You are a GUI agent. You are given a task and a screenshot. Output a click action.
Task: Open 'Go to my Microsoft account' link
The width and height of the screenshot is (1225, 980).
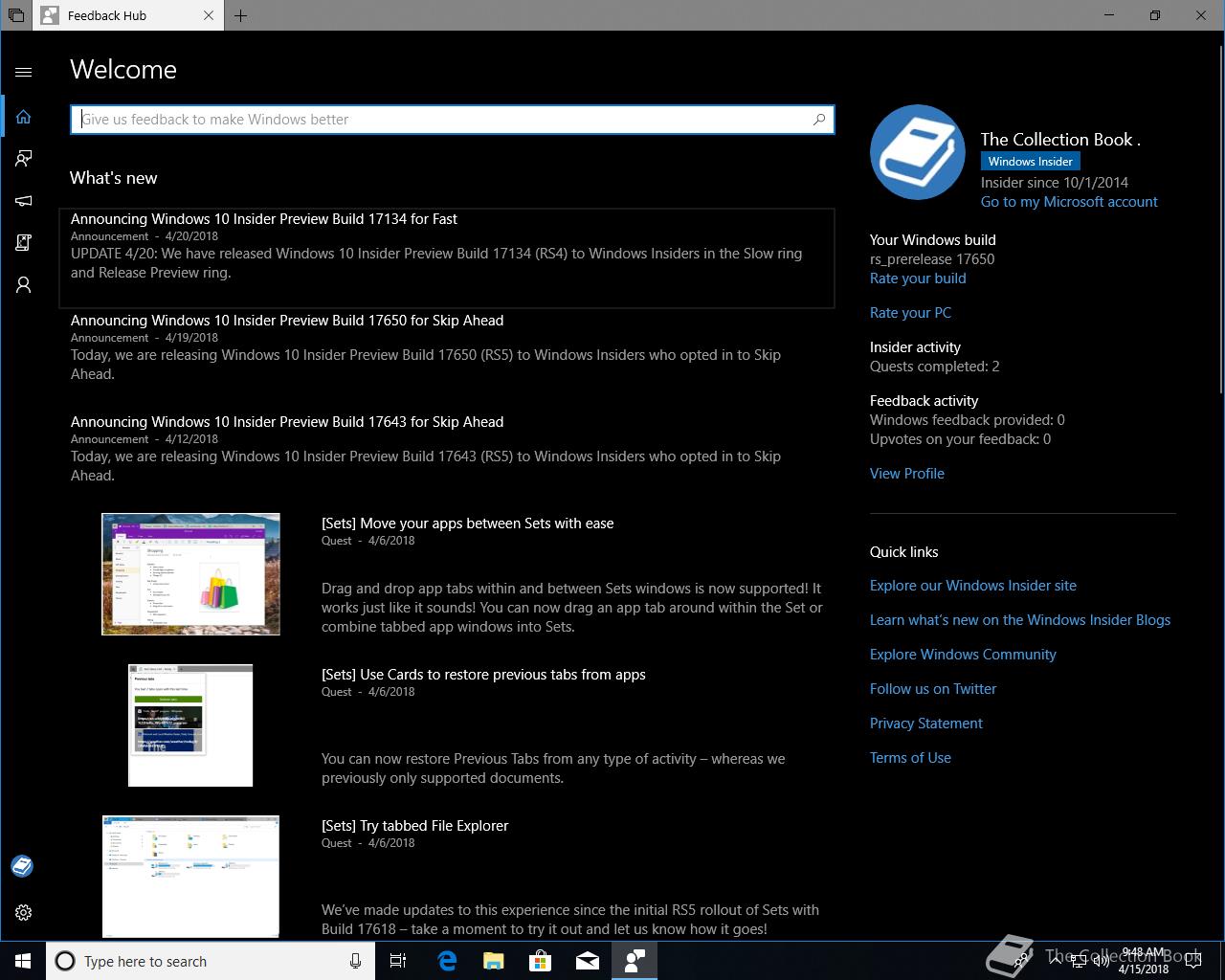coord(1069,202)
